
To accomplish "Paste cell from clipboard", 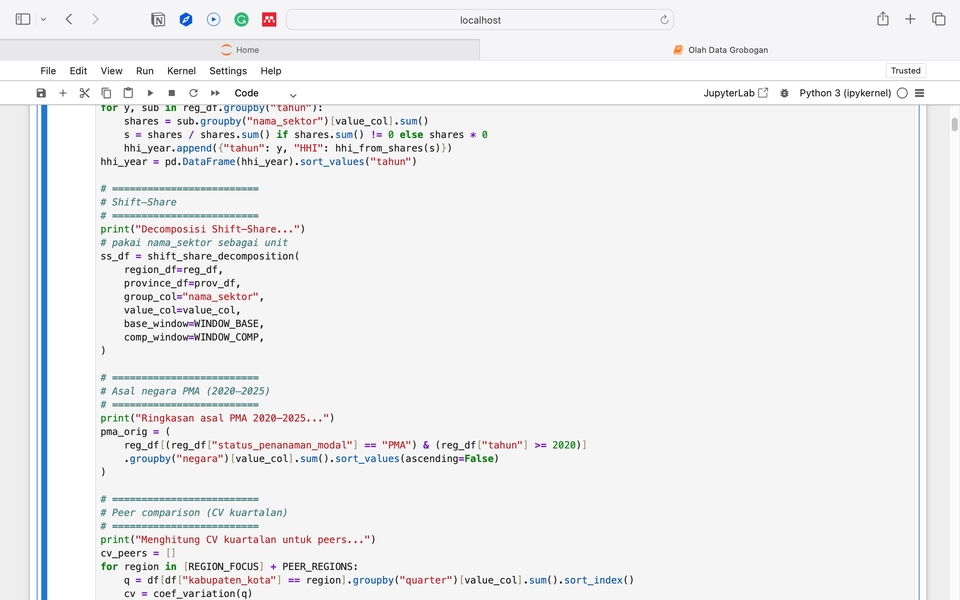I will pyautogui.click(x=128, y=93).
